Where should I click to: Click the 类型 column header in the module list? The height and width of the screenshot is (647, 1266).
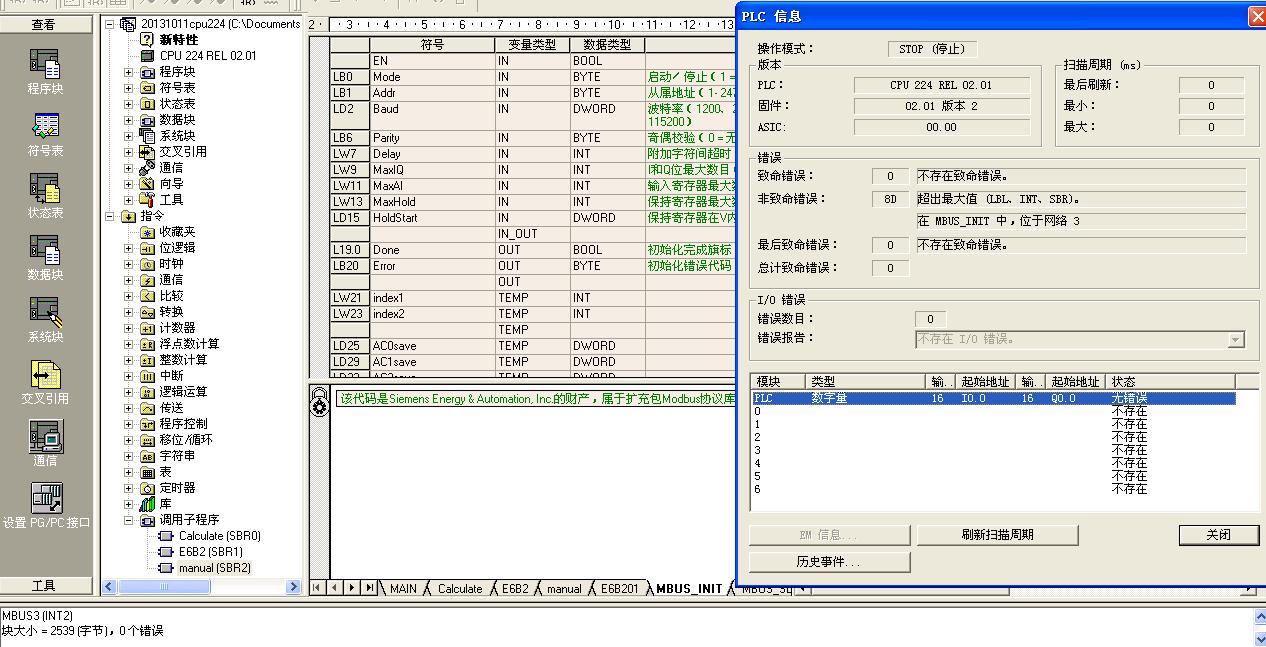coord(867,381)
